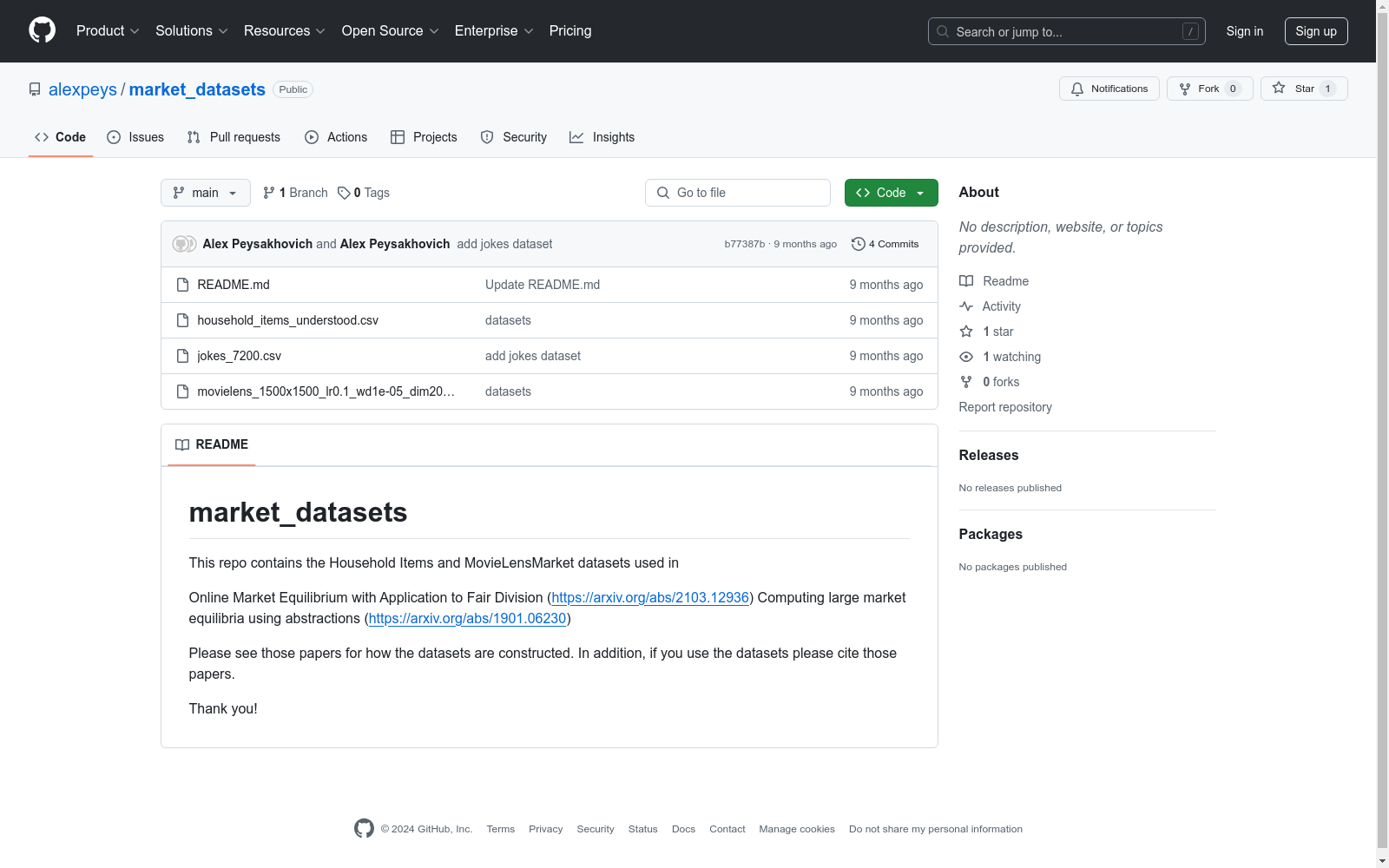Click the Packages heading link
The width and height of the screenshot is (1389, 868).
pyautogui.click(x=991, y=534)
